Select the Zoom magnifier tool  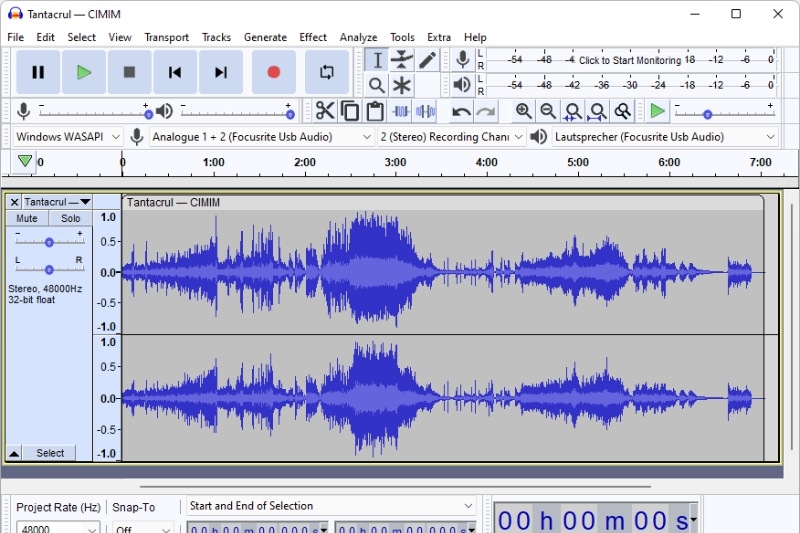pos(377,85)
